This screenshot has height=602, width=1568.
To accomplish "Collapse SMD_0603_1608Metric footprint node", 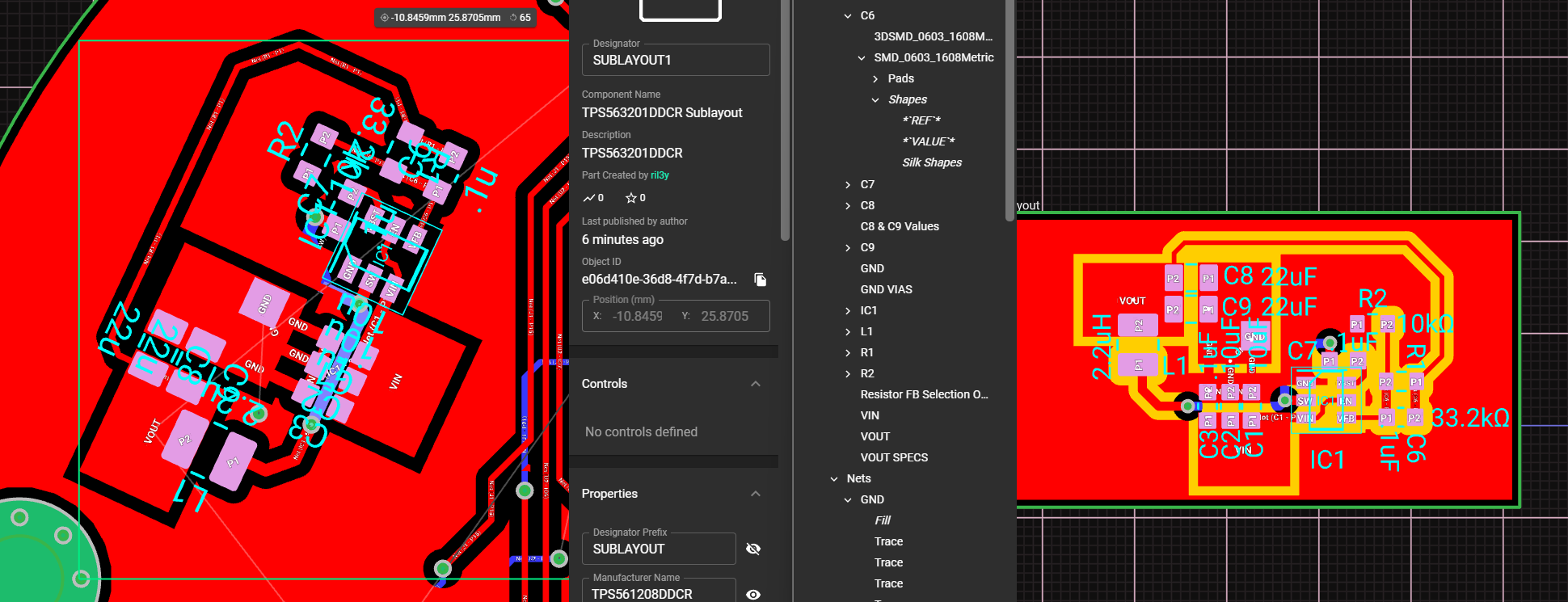I will (x=862, y=57).
